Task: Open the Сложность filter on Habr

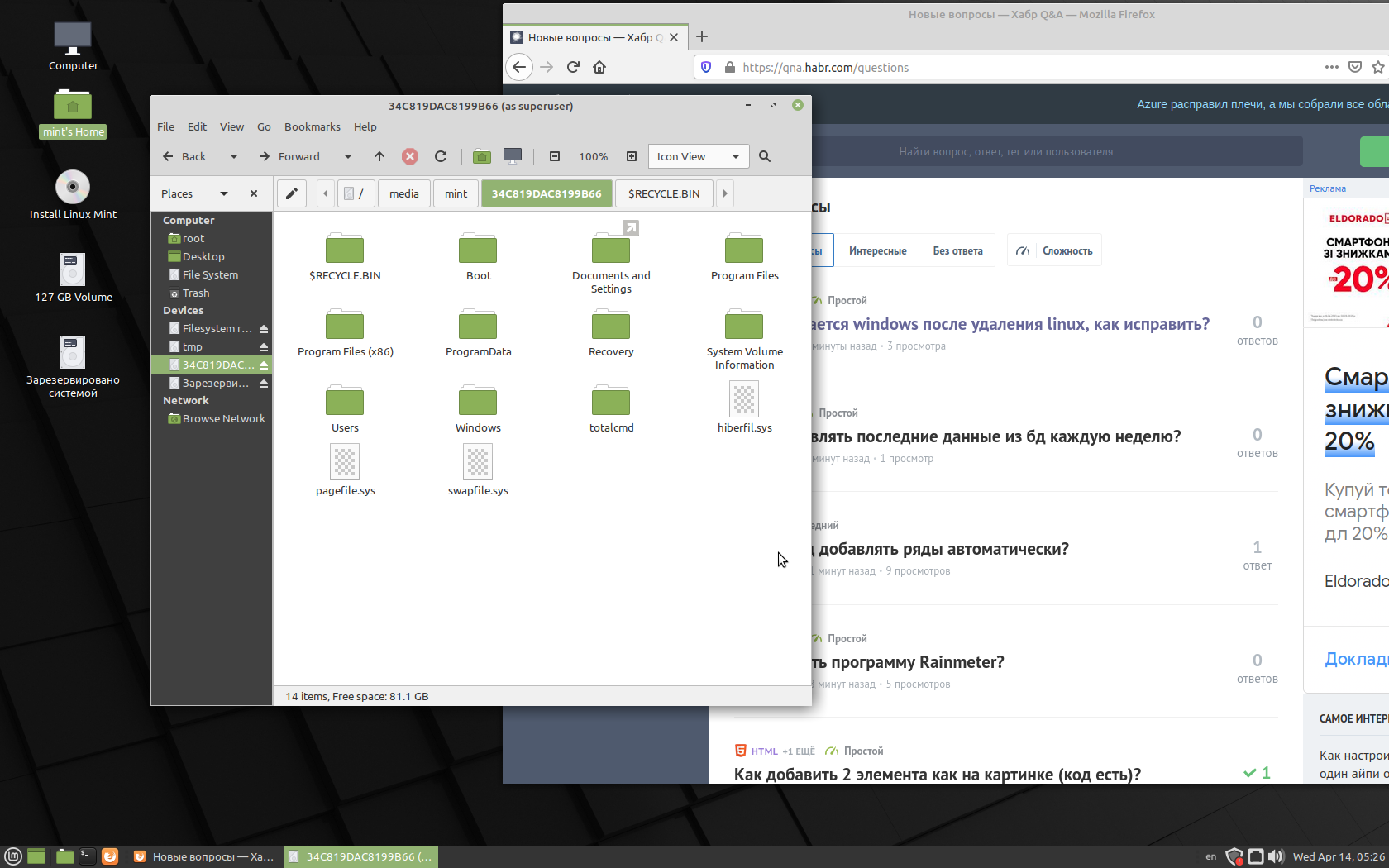Action: (x=1055, y=250)
